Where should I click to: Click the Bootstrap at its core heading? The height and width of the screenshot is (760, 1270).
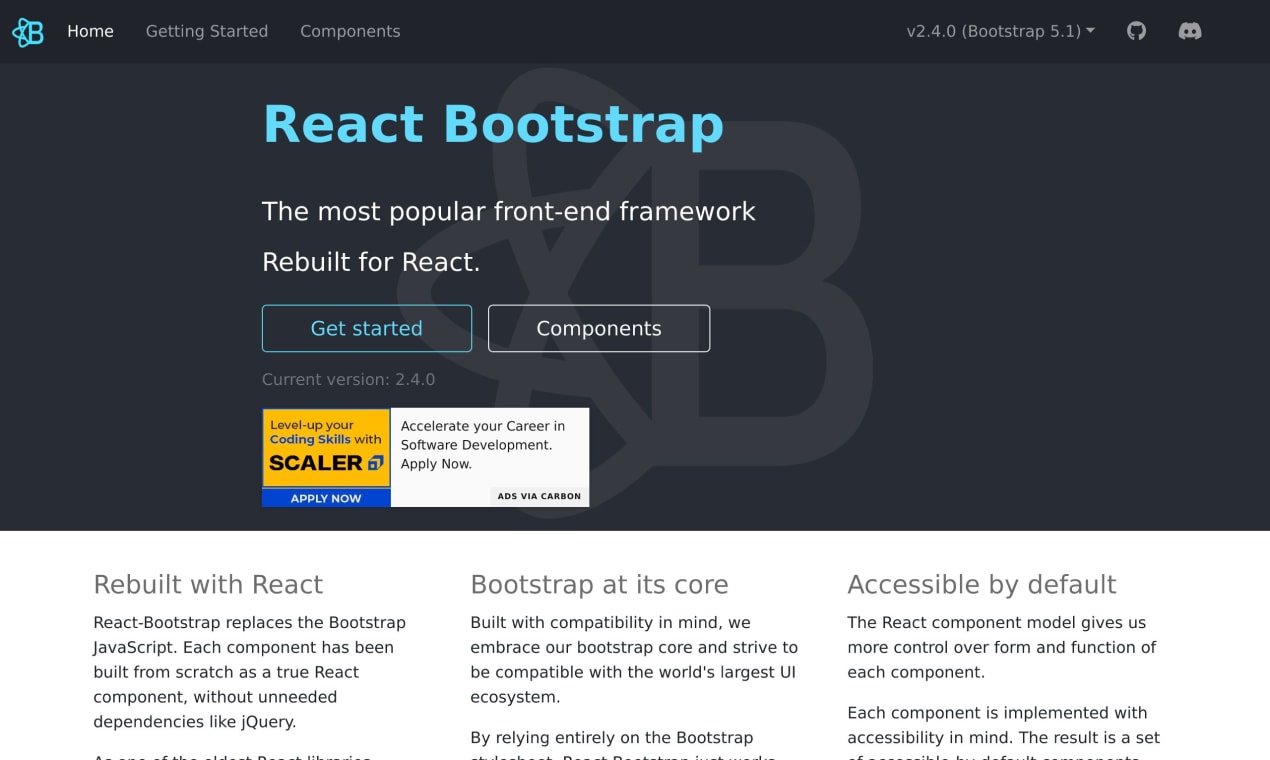click(599, 584)
